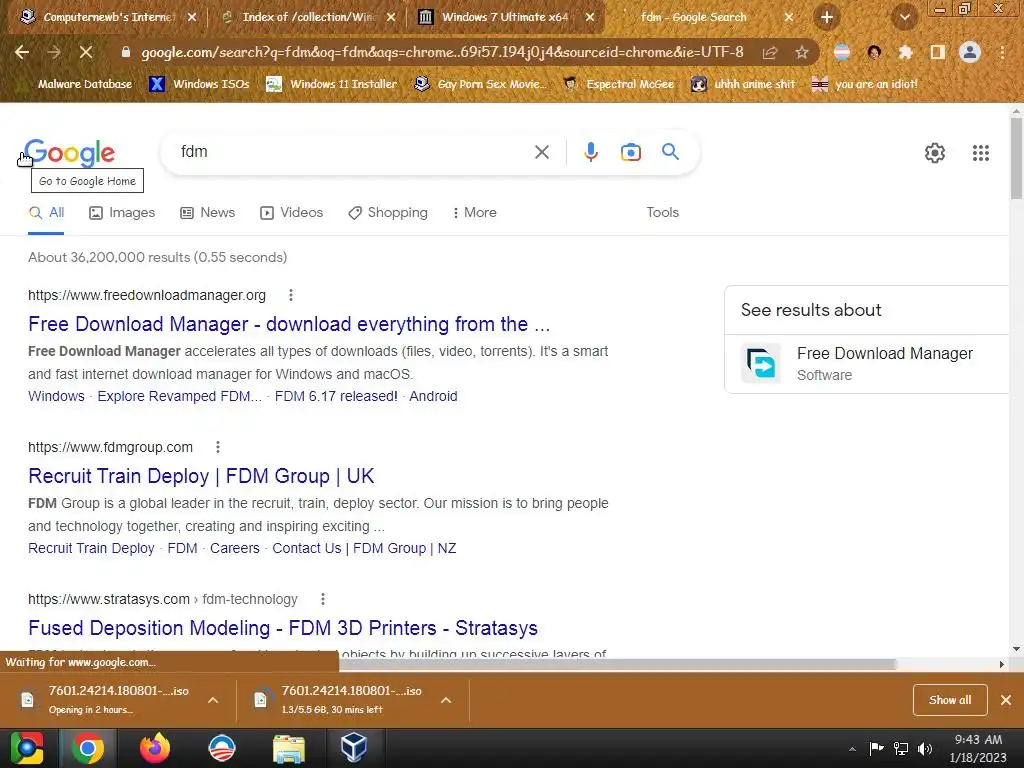Open the Windows sitelink under FDM
The height and width of the screenshot is (768, 1024).
pos(56,396)
